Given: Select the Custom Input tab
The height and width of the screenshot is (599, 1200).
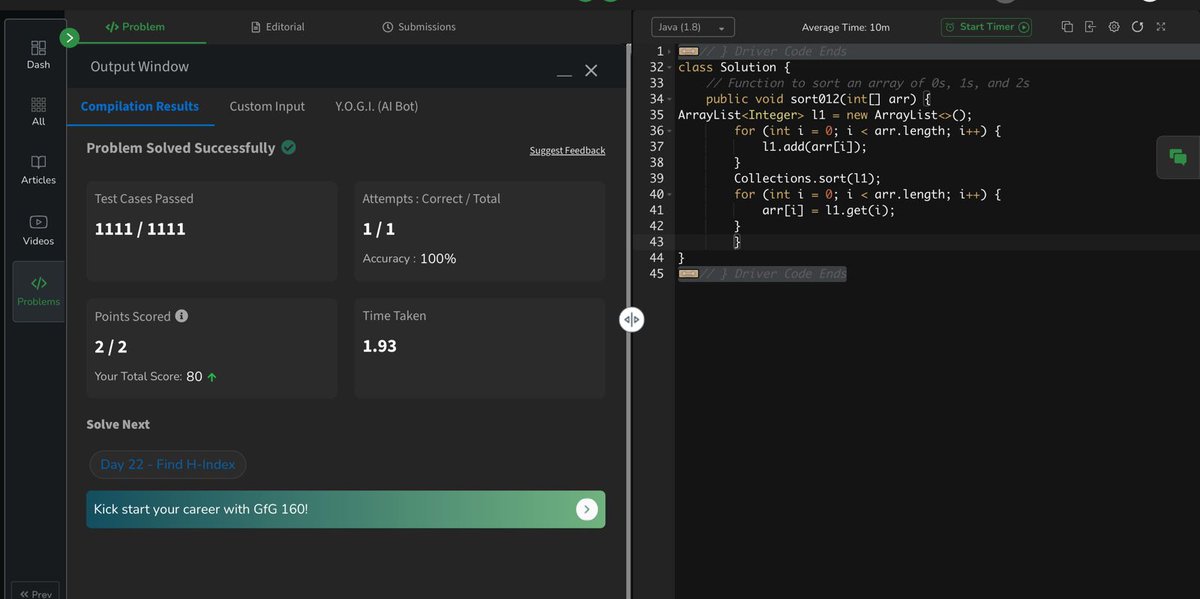Looking at the screenshot, I should tap(267, 106).
